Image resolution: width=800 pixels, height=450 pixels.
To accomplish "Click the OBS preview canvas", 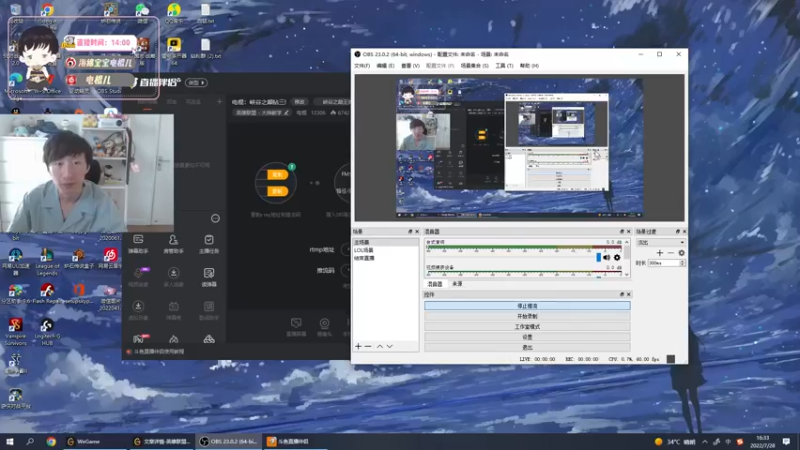I will pyautogui.click(x=519, y=148).
